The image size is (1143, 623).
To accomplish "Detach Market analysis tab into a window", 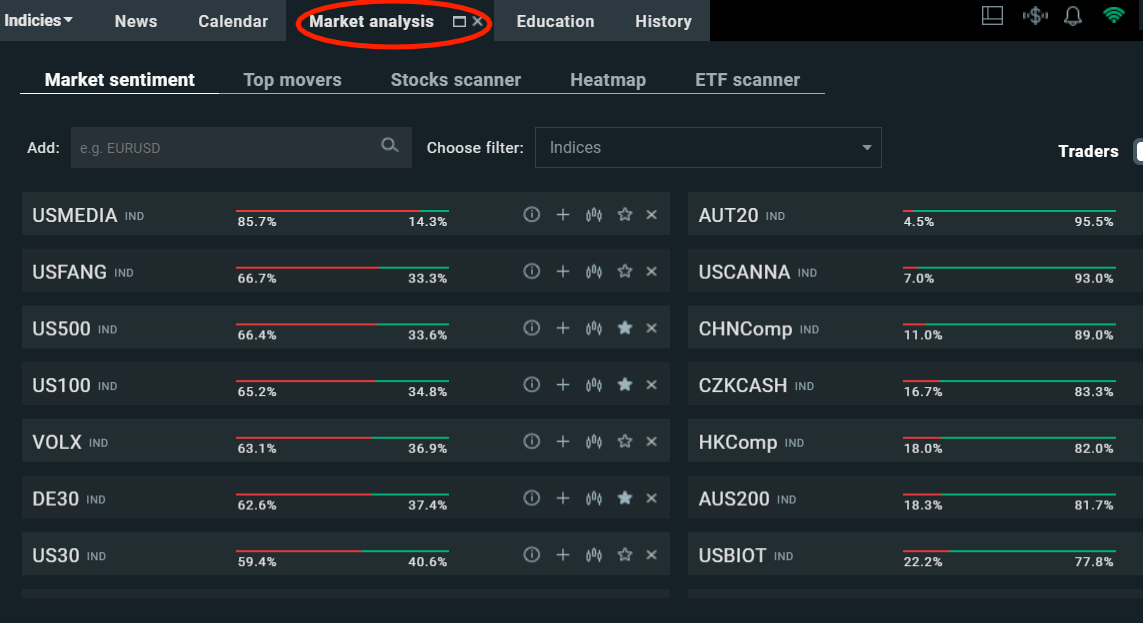I will coord(459,21).
